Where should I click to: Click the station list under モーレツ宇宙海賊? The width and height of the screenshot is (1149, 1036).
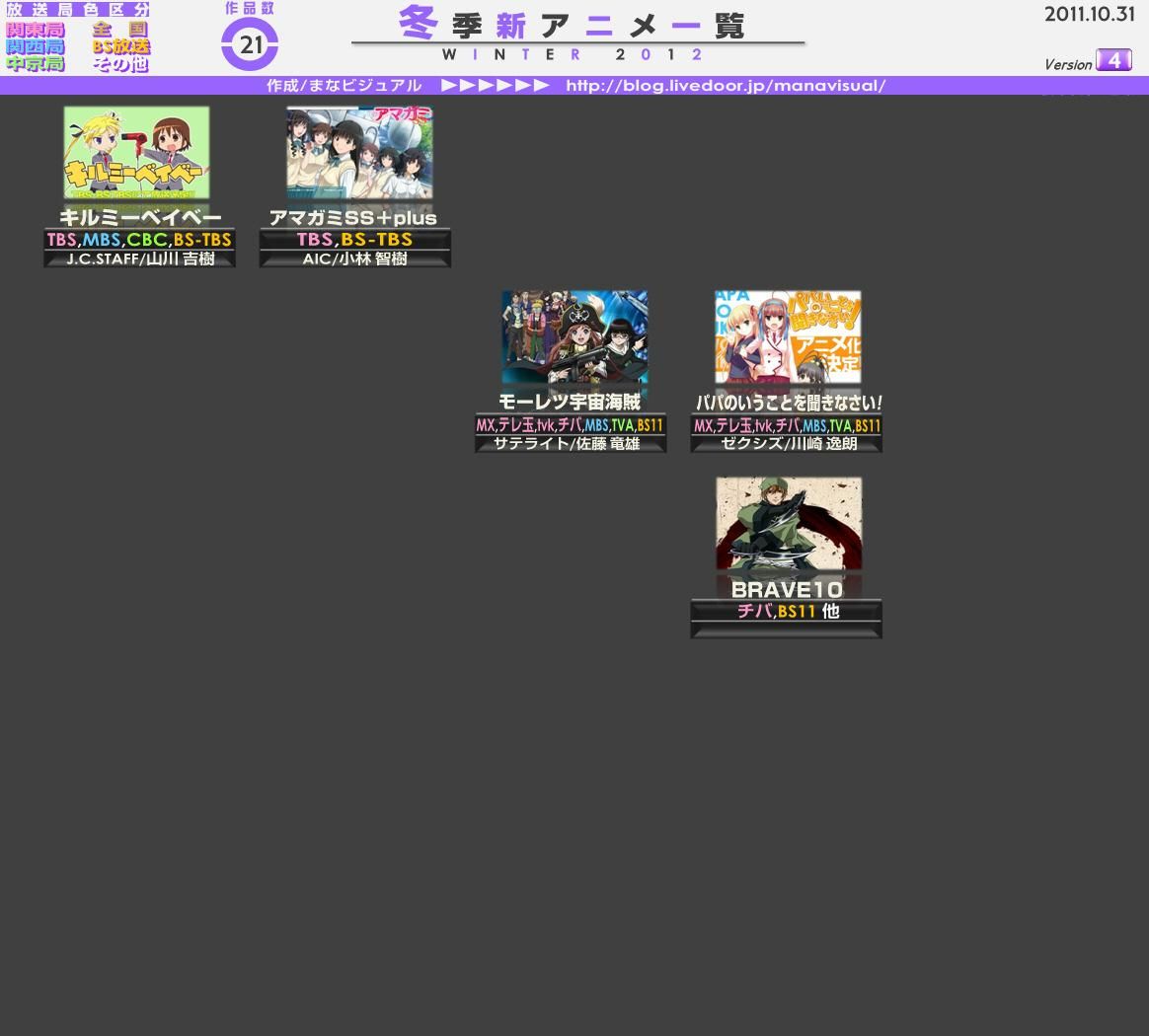click(570, 425)
